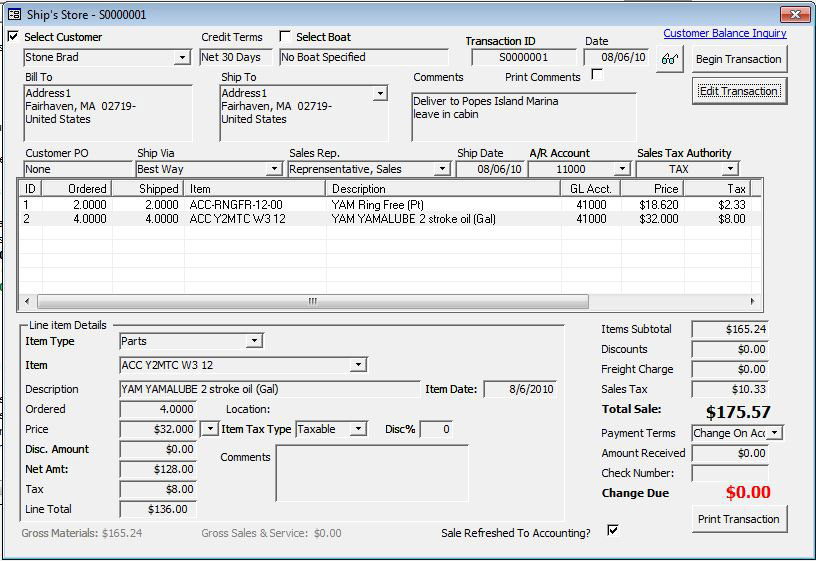Open the Stone Brad customer dropdown

click(x=182, y=58)
